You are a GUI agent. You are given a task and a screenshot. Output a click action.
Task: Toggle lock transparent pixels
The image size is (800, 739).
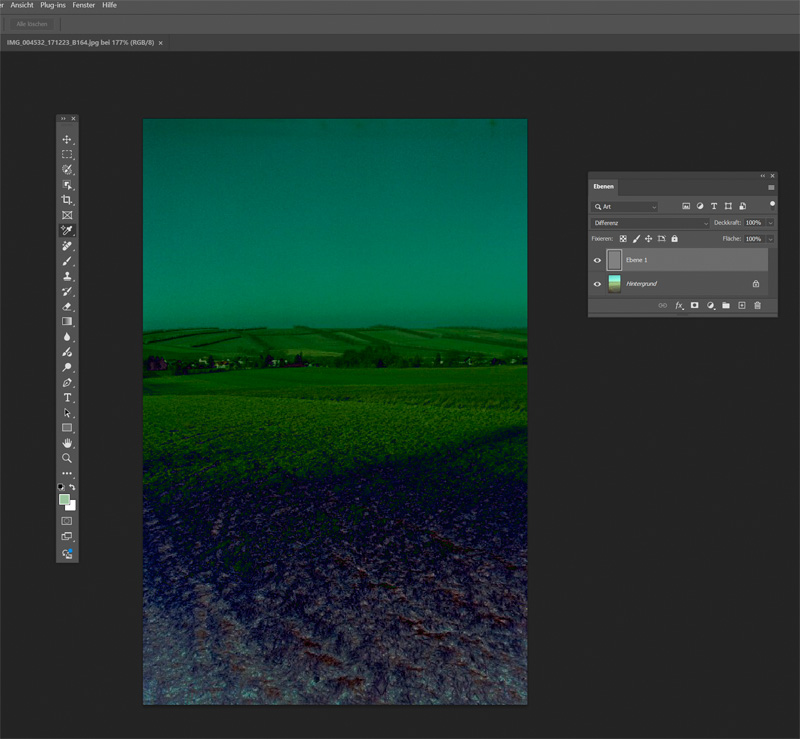[623, 239]
